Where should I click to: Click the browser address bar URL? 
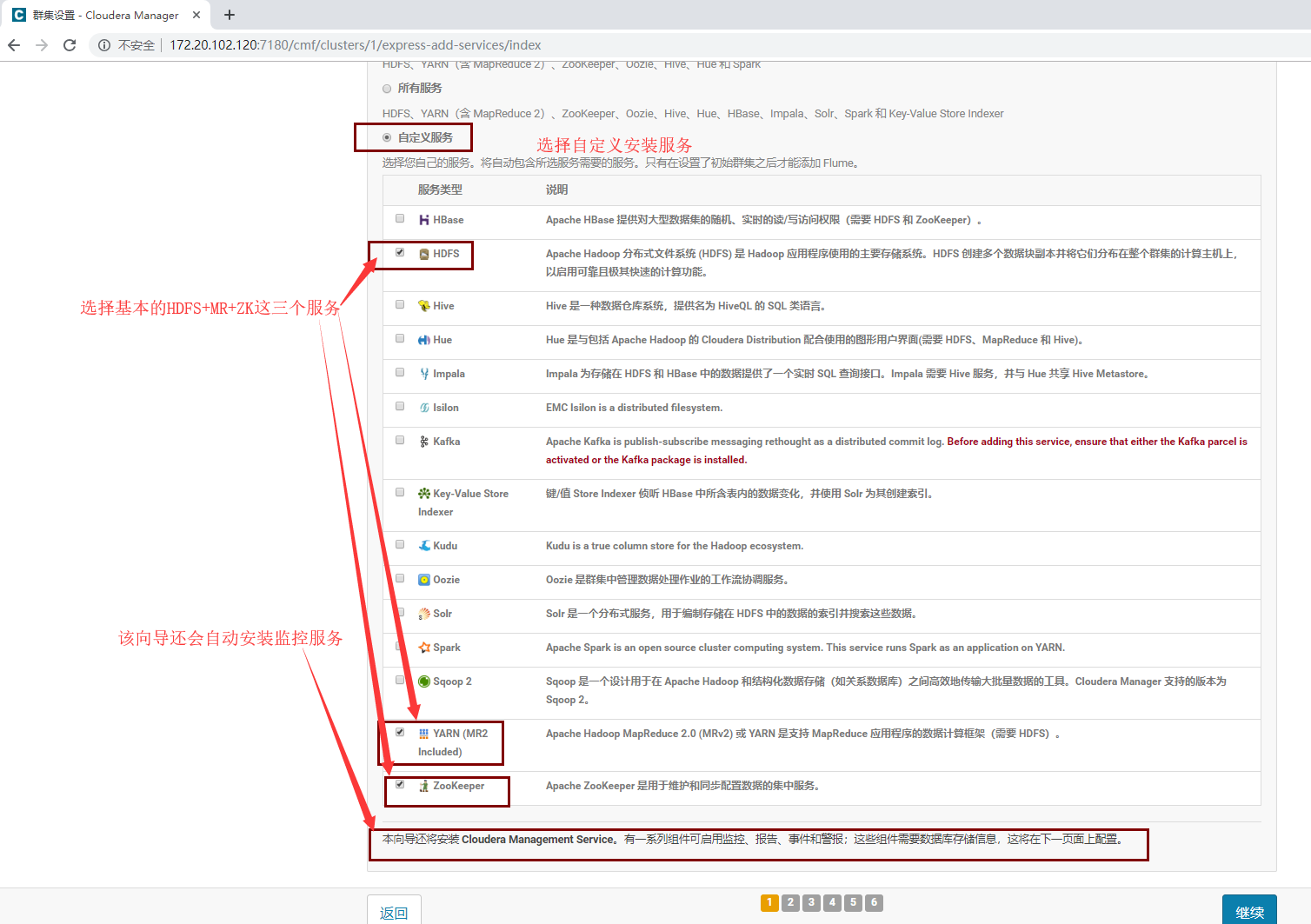pyautogui.click(x=355, y=45)
